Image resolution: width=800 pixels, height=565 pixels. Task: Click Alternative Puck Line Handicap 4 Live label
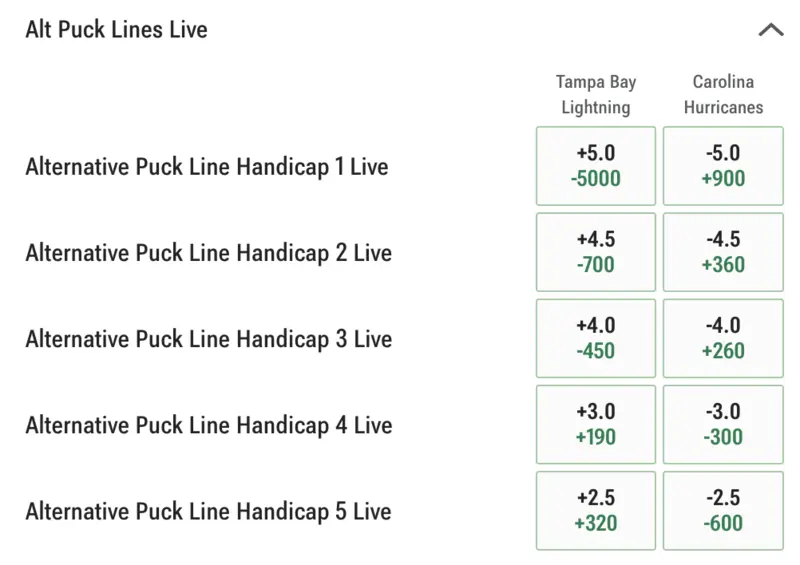(209, 426)
